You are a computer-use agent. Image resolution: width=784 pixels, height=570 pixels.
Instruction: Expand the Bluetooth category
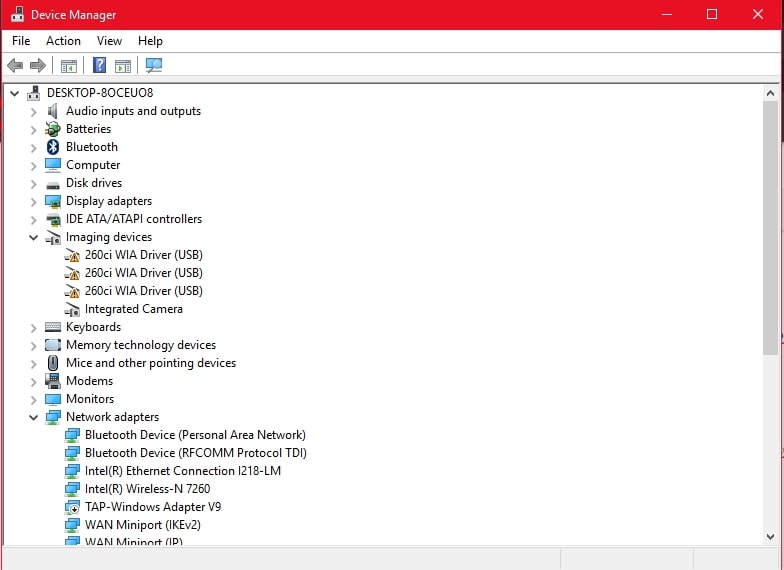(34, 148)
